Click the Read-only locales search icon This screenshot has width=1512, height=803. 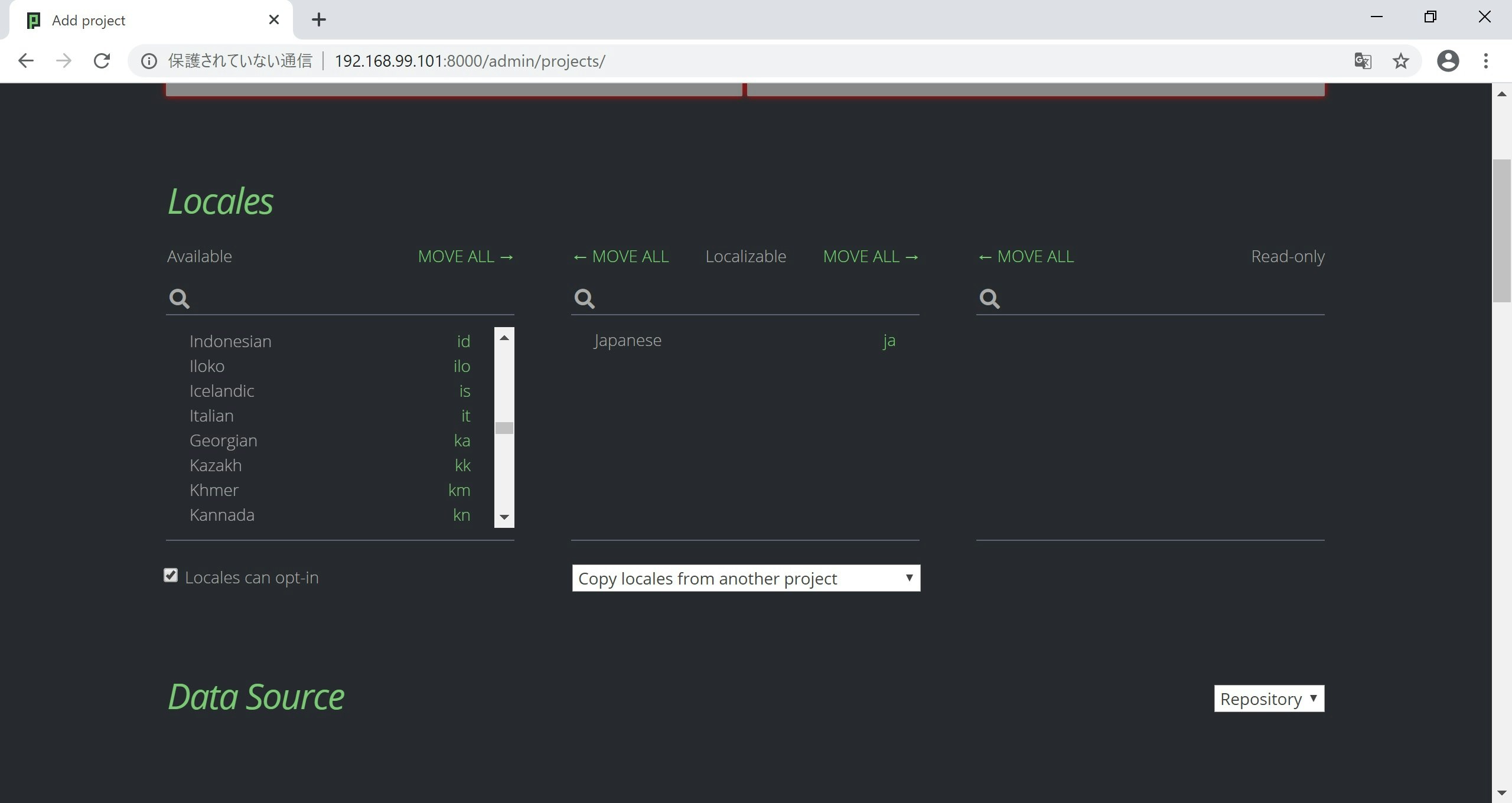(989, 299)
